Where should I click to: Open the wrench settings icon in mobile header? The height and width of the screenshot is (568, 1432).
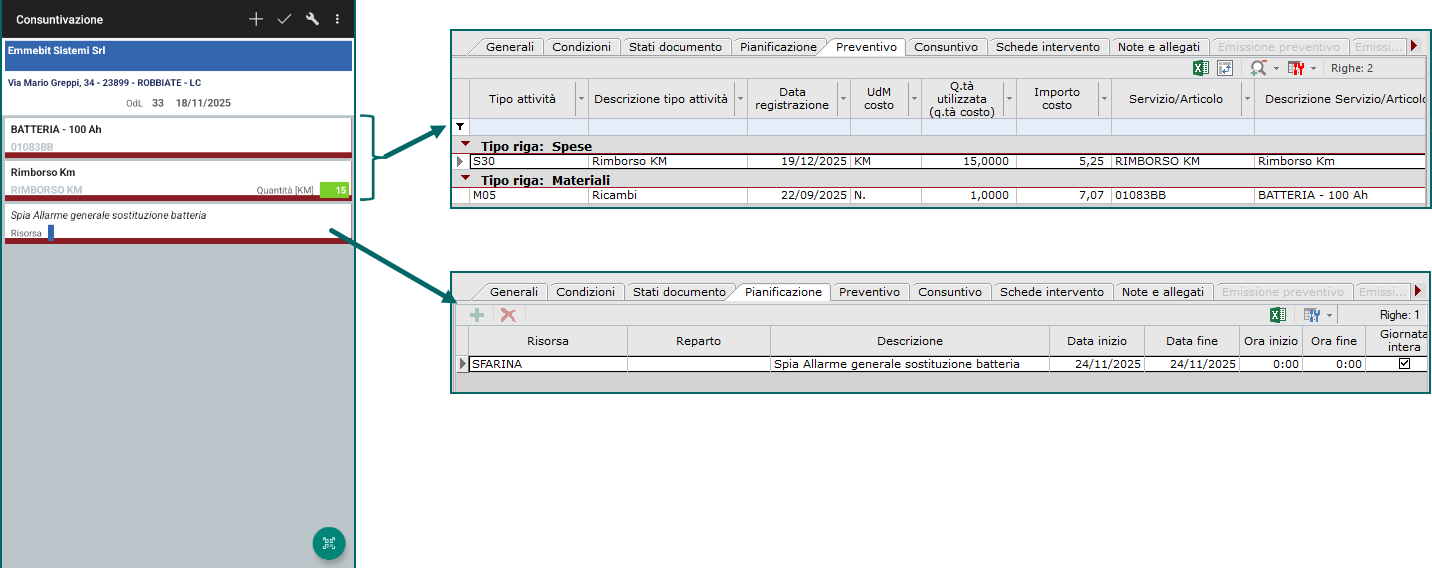(x=312, y=19)
